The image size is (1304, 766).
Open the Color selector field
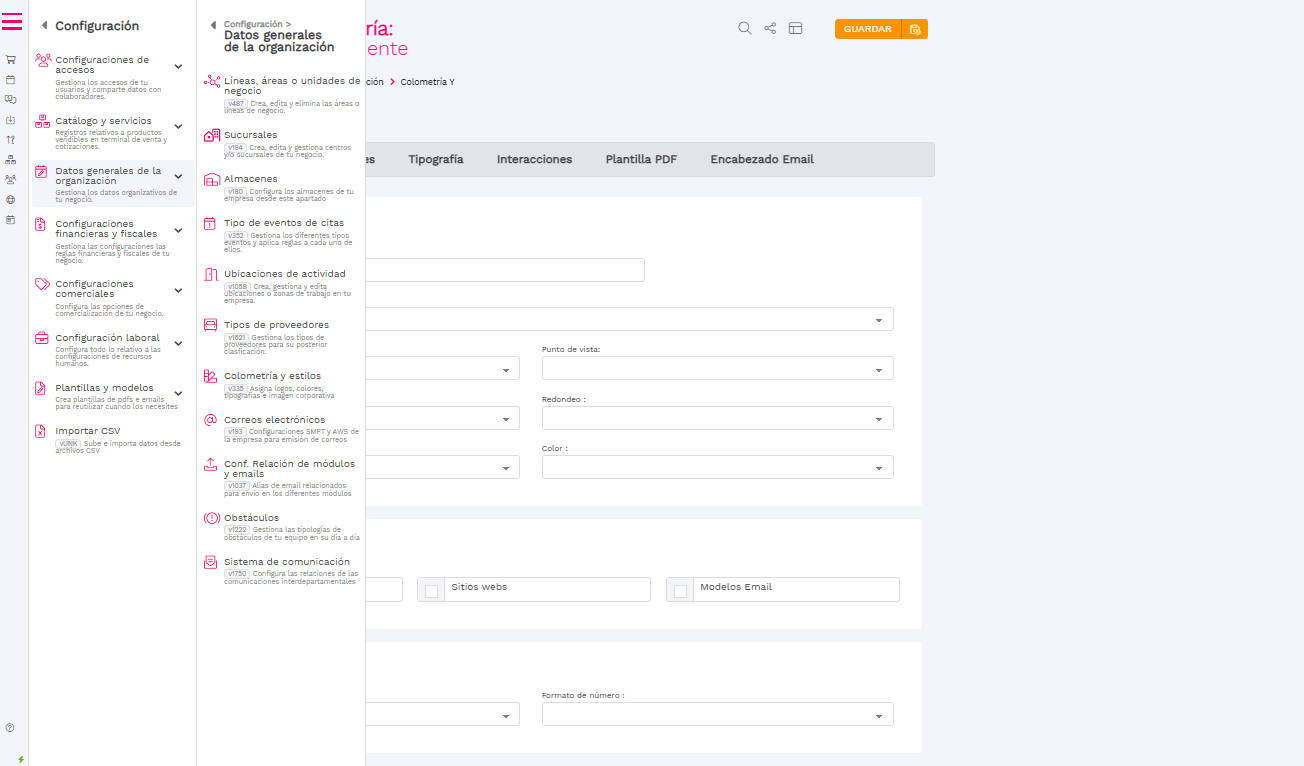click(717, 467)
